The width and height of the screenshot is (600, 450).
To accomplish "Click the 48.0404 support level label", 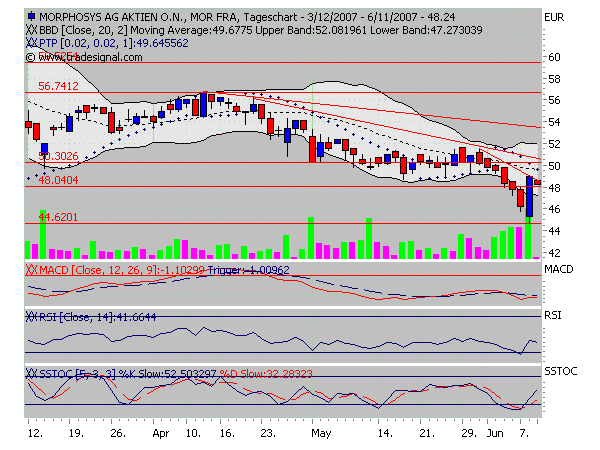I will 58,181.
